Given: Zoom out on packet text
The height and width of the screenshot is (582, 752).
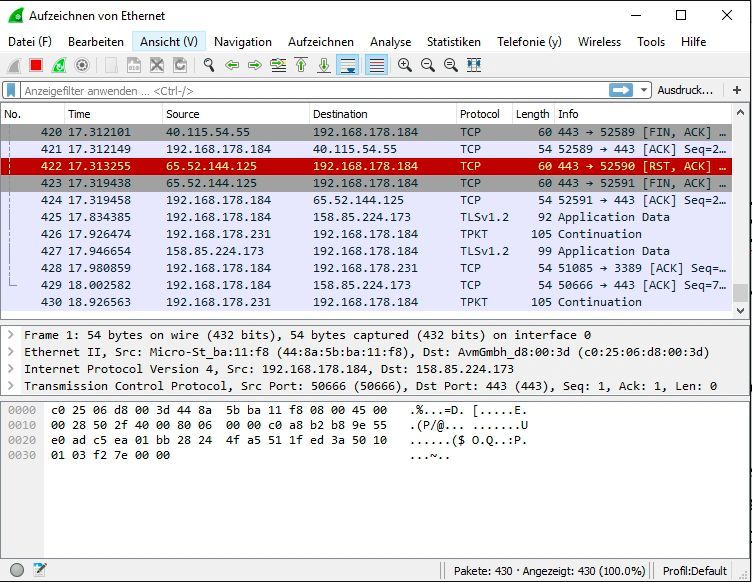Looking at the screenshot, I should (428, 65).
